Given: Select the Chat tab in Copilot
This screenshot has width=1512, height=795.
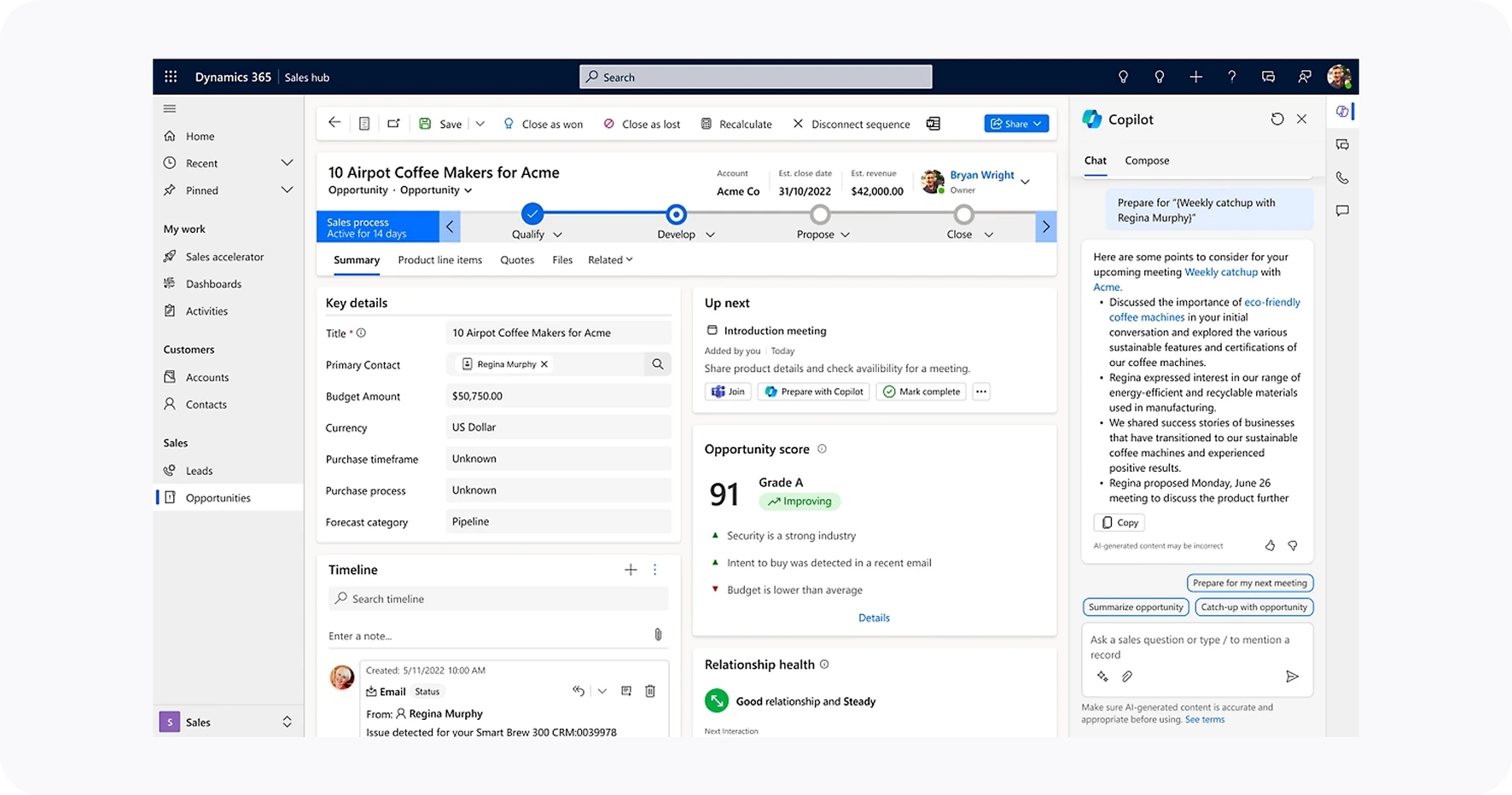Looking at the screenshot, I should point(1095,160).
